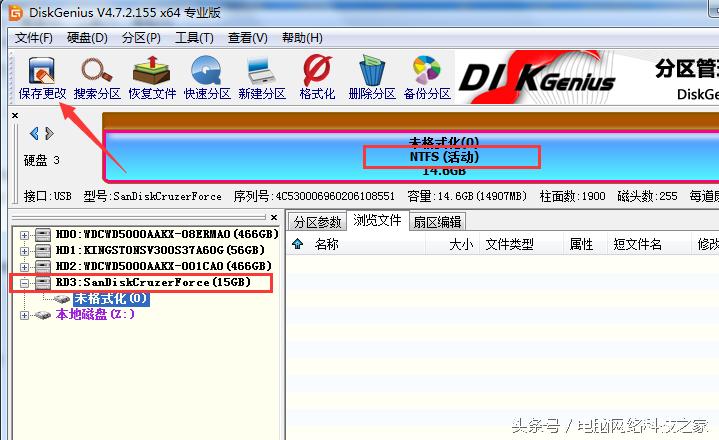Screen dimensions: 719x440
Task: Collapse RD3 SanDiskCruzerForce node
Action: 24,283
